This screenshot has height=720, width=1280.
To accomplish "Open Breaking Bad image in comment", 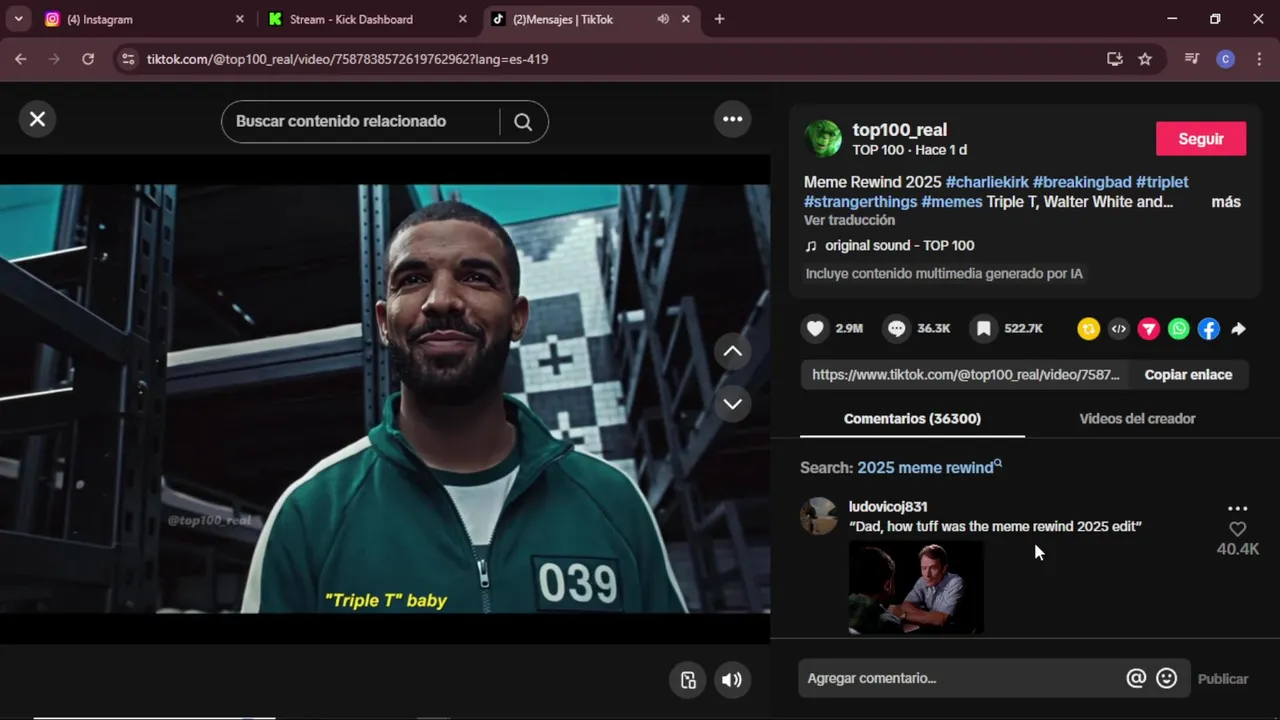I will coord(916,588).
